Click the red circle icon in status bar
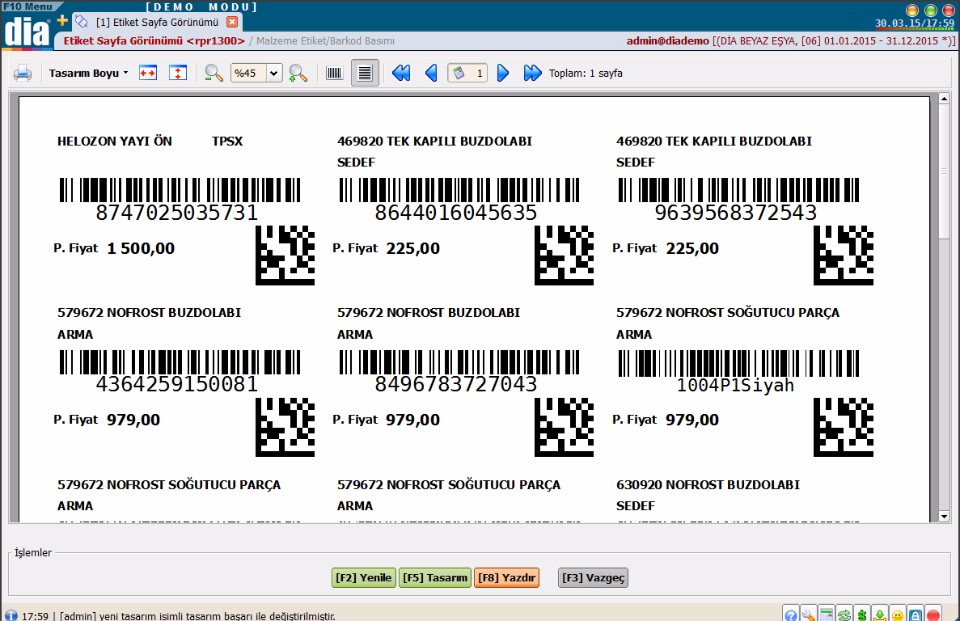Image resolution: width=960 pixels, height=621 pixels. point(934,615)
